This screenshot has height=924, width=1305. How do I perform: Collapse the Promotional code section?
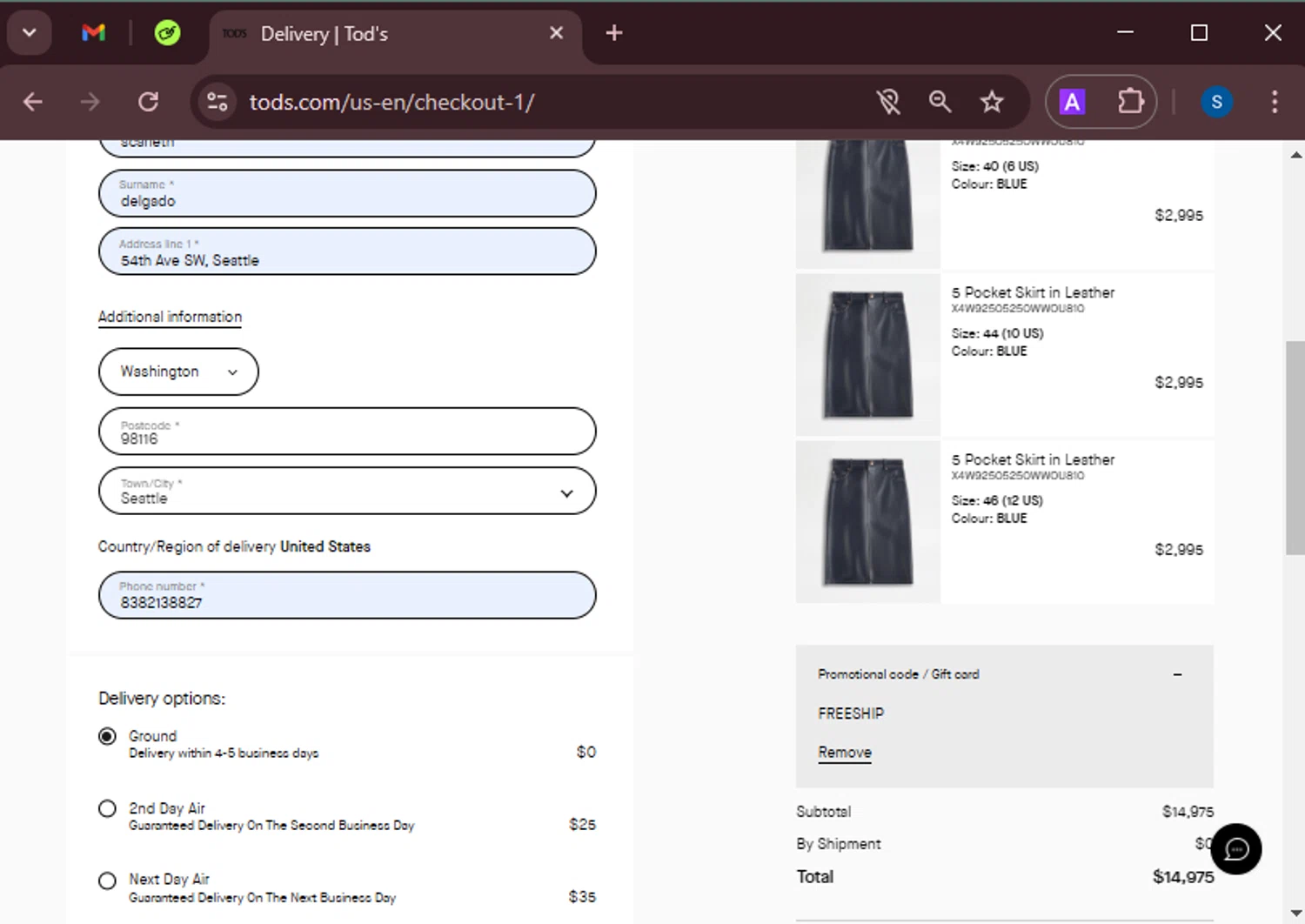pyautogui.click(x=1177, y=674)
